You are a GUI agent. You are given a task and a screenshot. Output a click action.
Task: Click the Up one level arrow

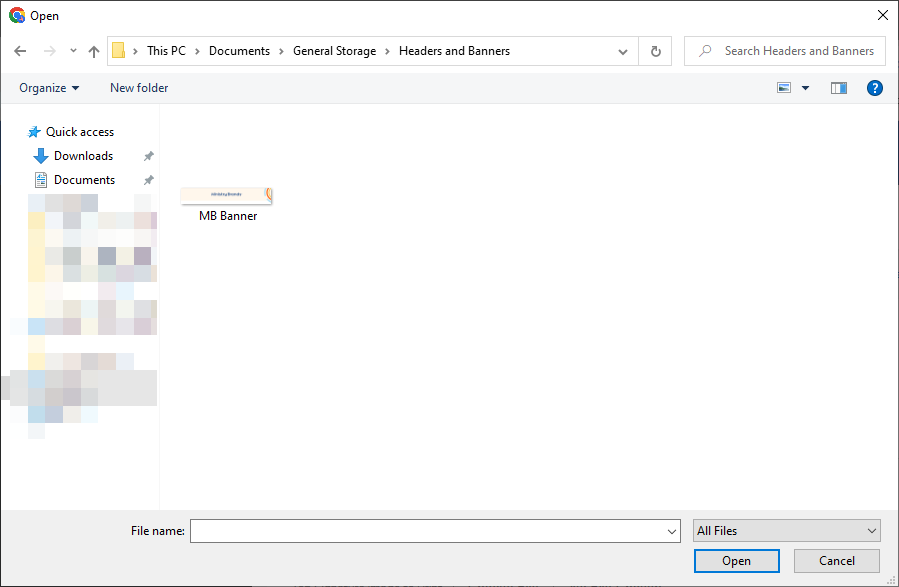(x=94, y=51)
